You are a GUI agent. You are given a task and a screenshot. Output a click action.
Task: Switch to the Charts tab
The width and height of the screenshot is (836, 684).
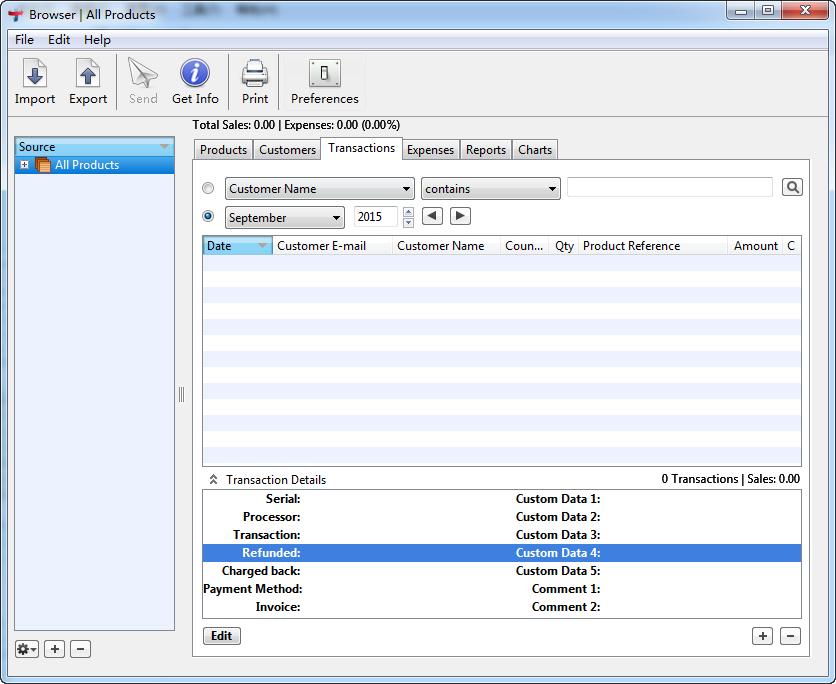click(x=535, y=150)
